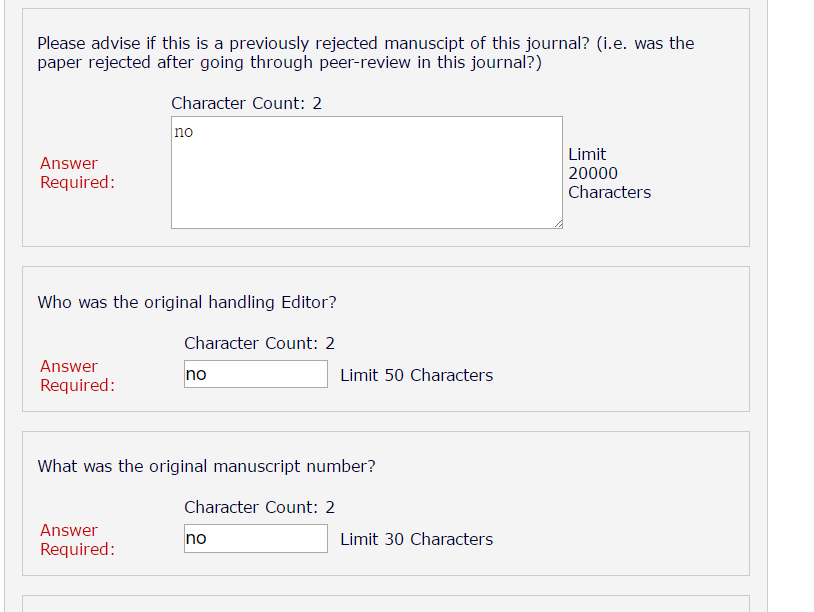Click the 'Who was the original handling Editor?' question
The width and height of the screenshot is (814, 612).
point(187,302)
